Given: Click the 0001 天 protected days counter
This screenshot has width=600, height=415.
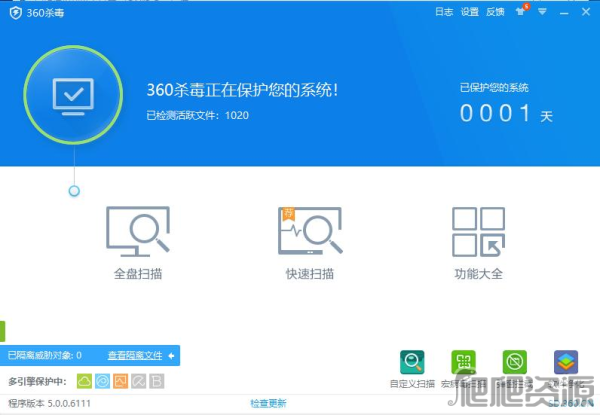Looking at the screenshot, I should coord(506,114).
